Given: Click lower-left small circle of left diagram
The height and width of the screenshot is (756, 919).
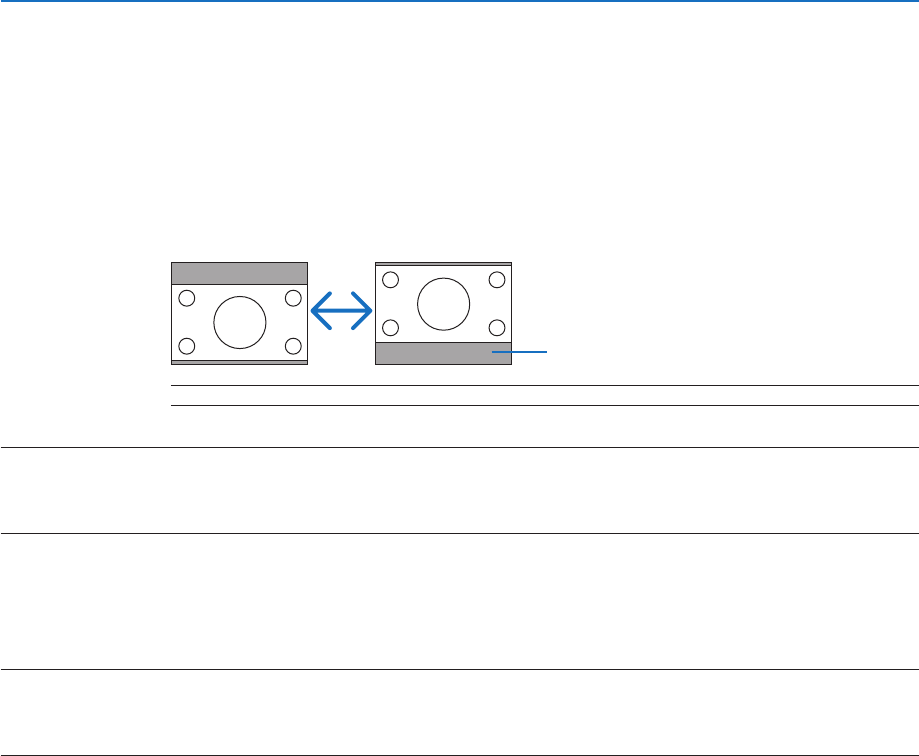Looking at the screenshot, I should click(186, 346).
